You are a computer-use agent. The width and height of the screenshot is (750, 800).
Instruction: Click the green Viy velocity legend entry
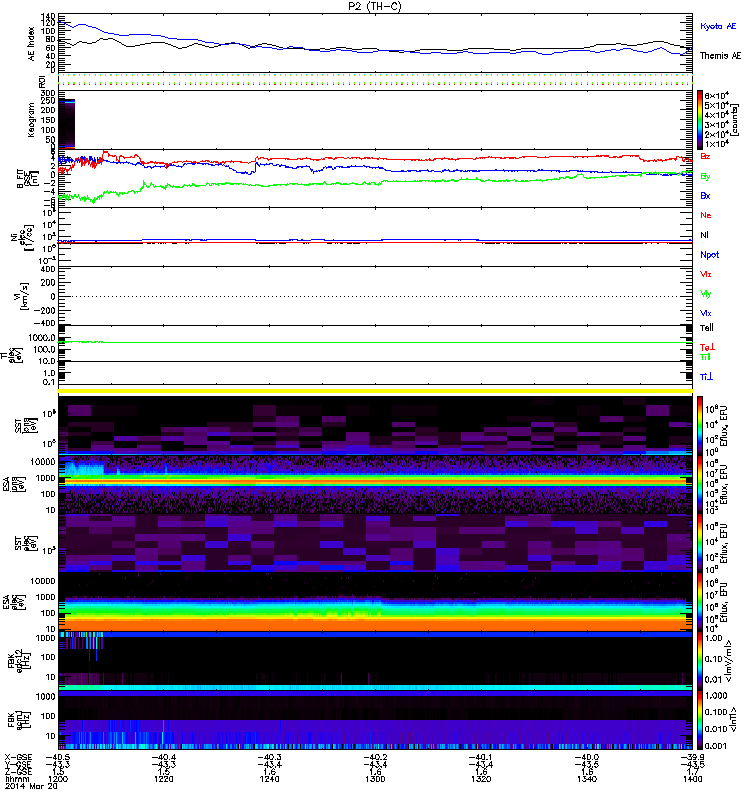tap(706, 293)
